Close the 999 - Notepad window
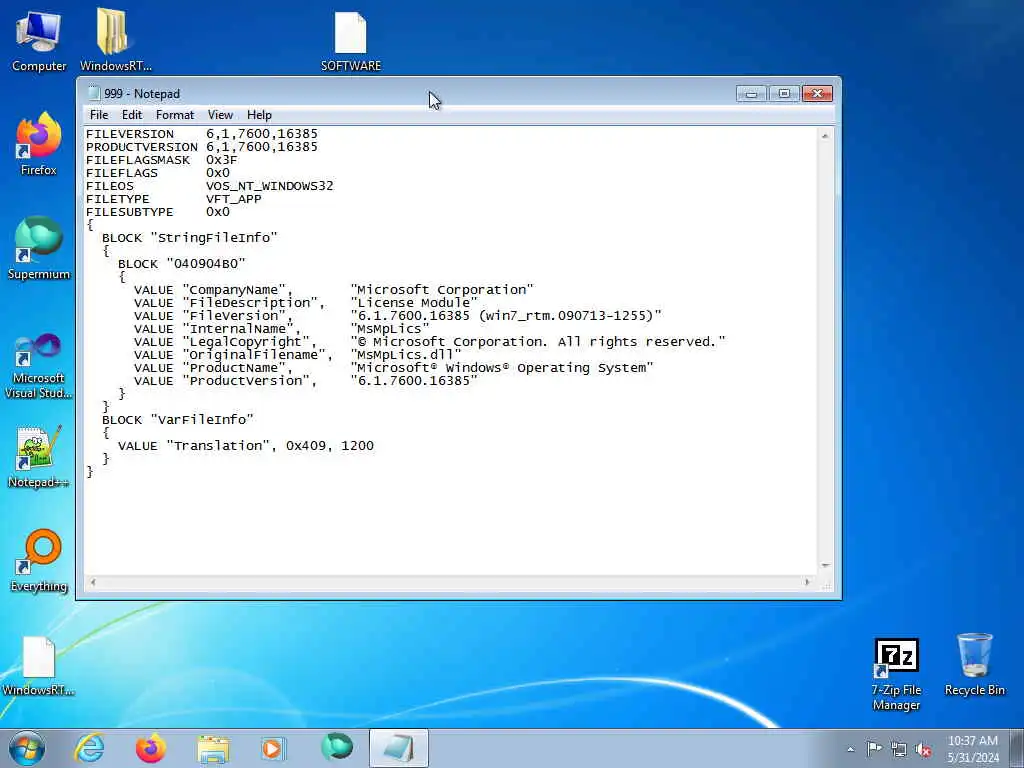The width and height of the screenshot is (1024, 768). (x=817, y=94)
